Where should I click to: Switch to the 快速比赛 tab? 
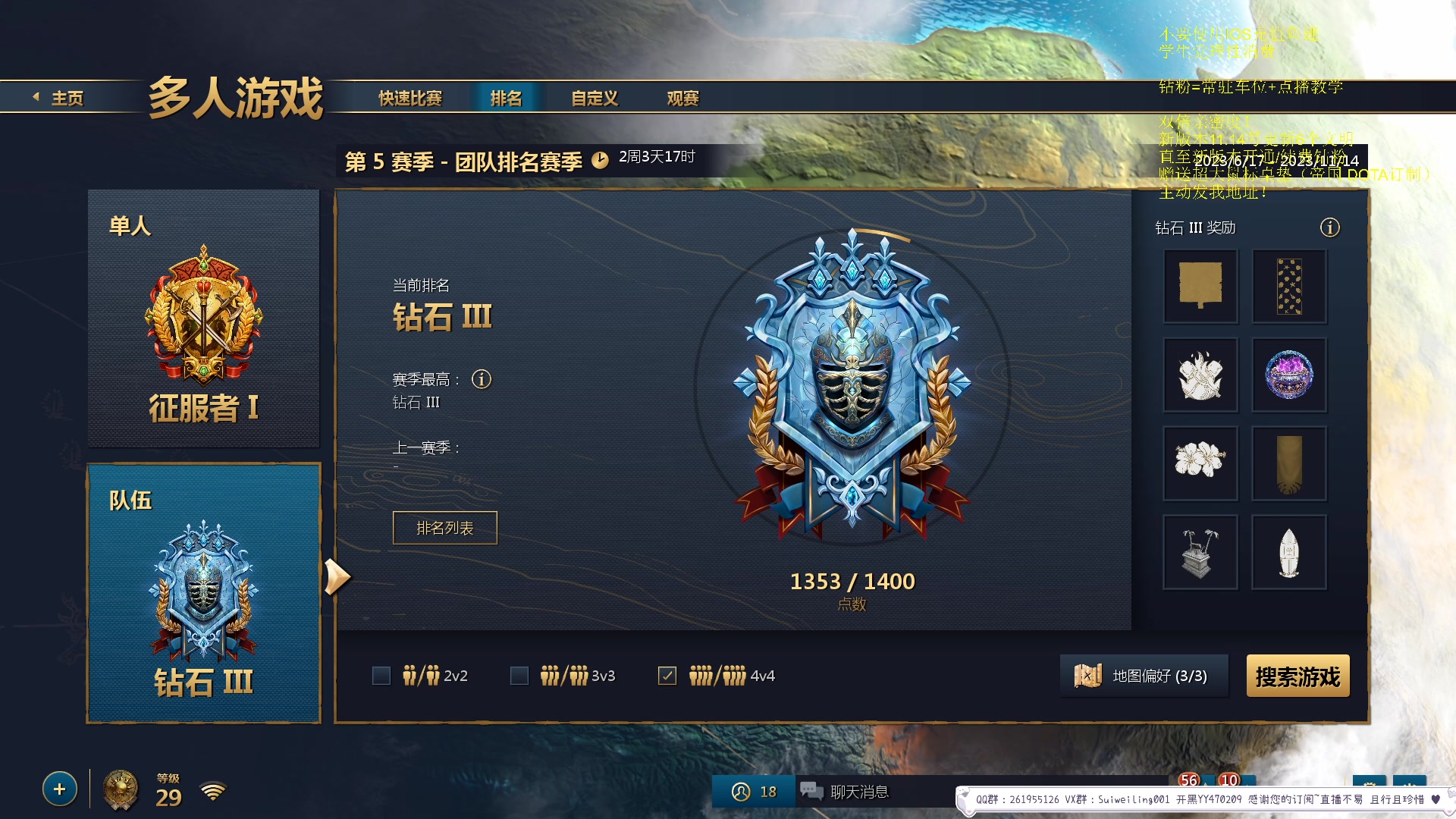tap(410, 99)
